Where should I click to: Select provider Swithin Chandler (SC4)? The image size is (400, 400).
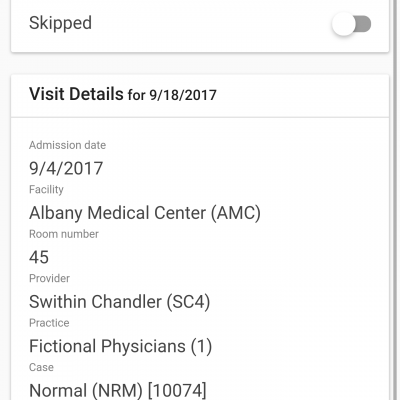(x=119, y=302)
